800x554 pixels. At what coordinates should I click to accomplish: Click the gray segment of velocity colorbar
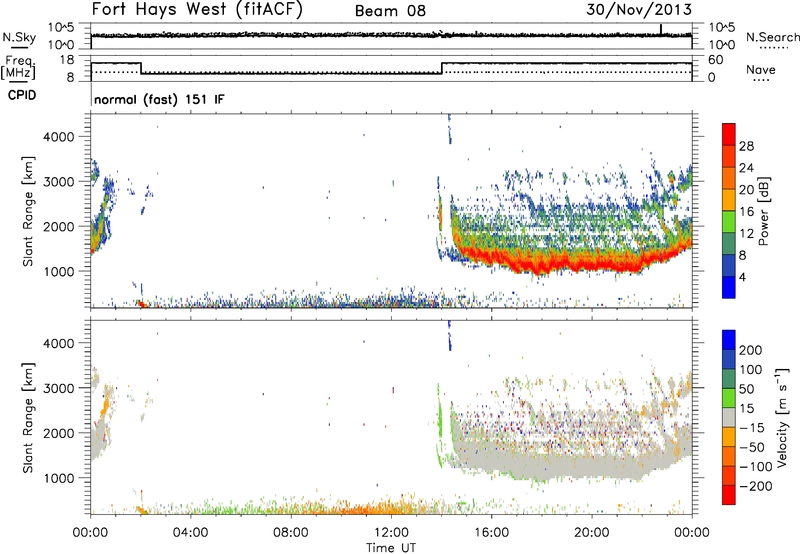coord(729,418)
